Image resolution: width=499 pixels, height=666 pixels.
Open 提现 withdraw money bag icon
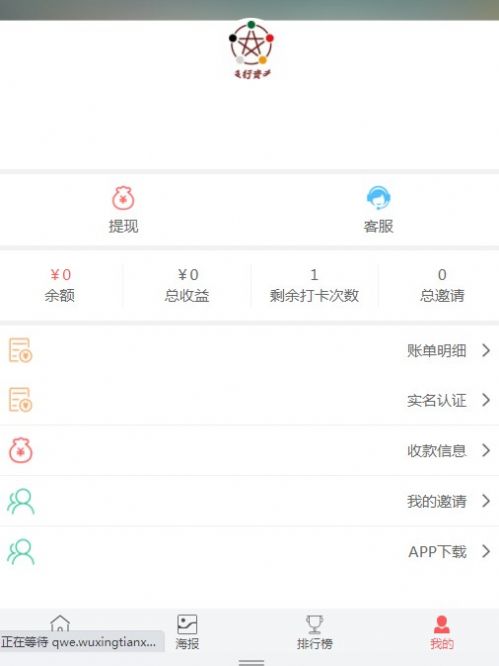pos(123,198)
